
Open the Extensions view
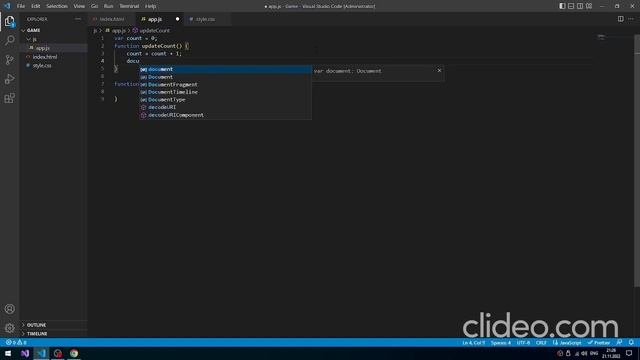coord(9,98)
